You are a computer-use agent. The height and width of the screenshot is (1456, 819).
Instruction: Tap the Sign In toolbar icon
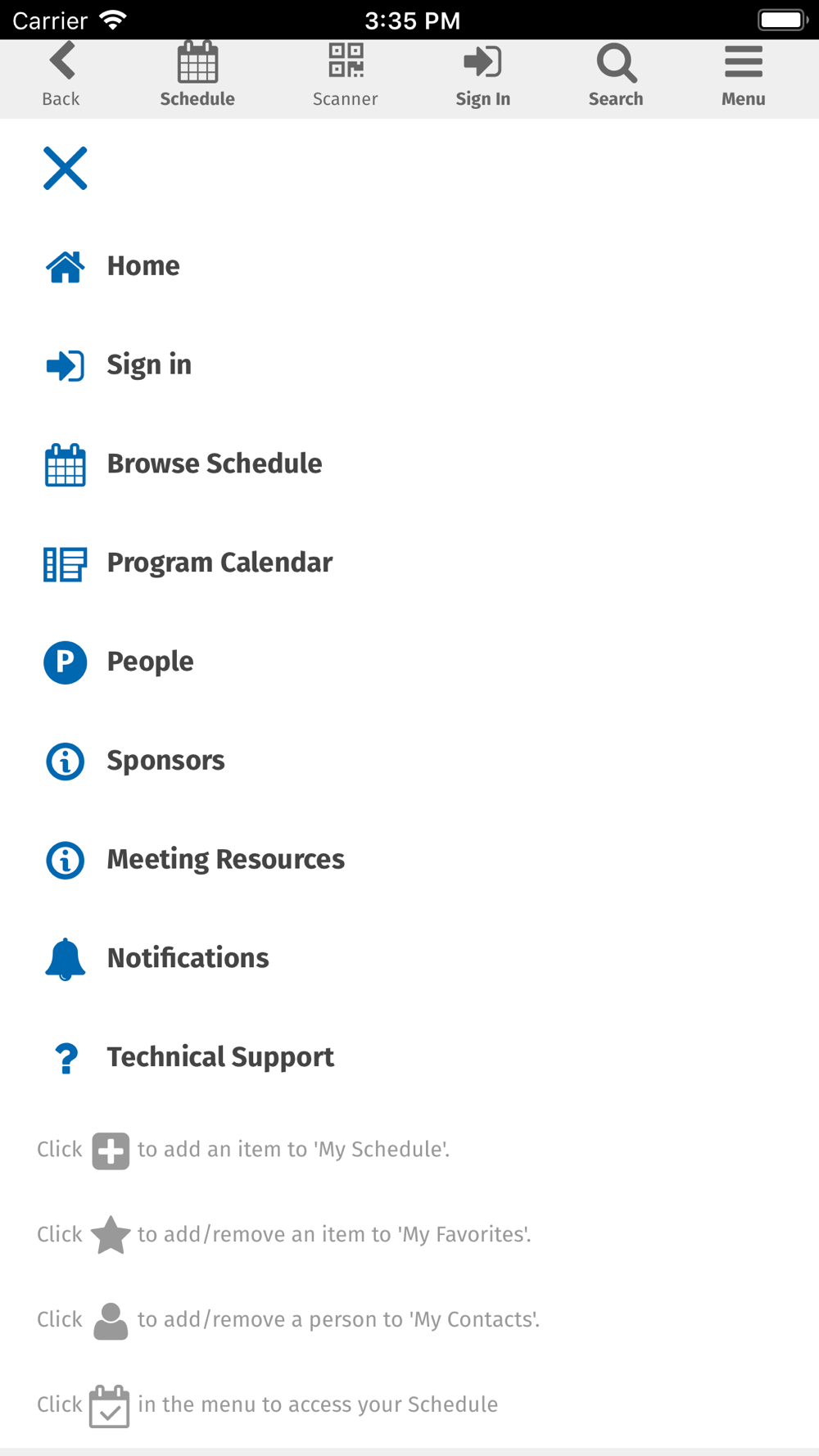click(x=482, y=62)
